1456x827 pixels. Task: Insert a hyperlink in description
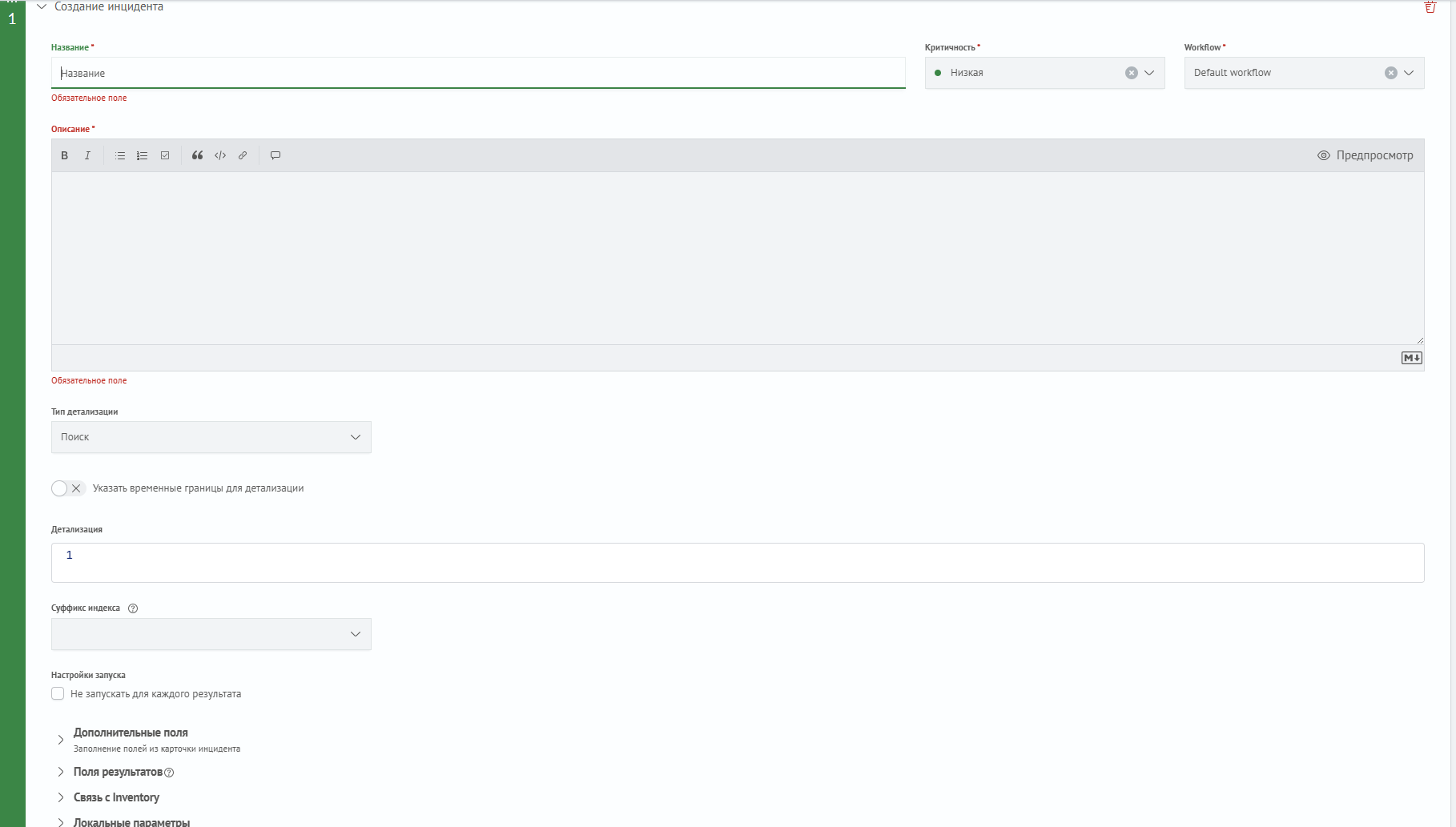243,155
